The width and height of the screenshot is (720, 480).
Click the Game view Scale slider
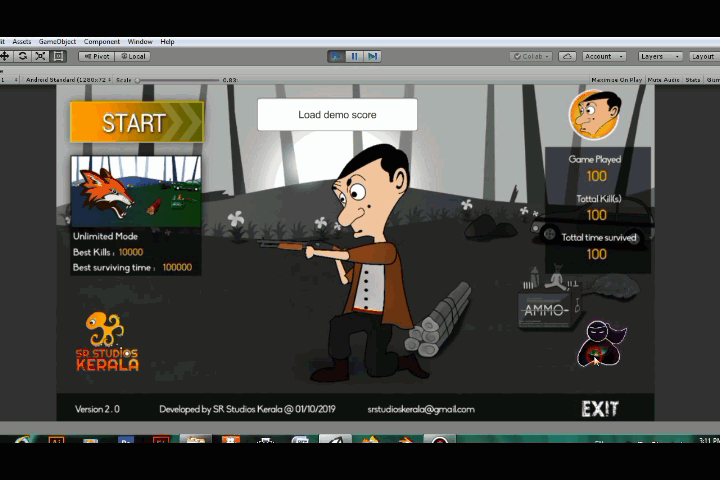click(x=178, y=80)
